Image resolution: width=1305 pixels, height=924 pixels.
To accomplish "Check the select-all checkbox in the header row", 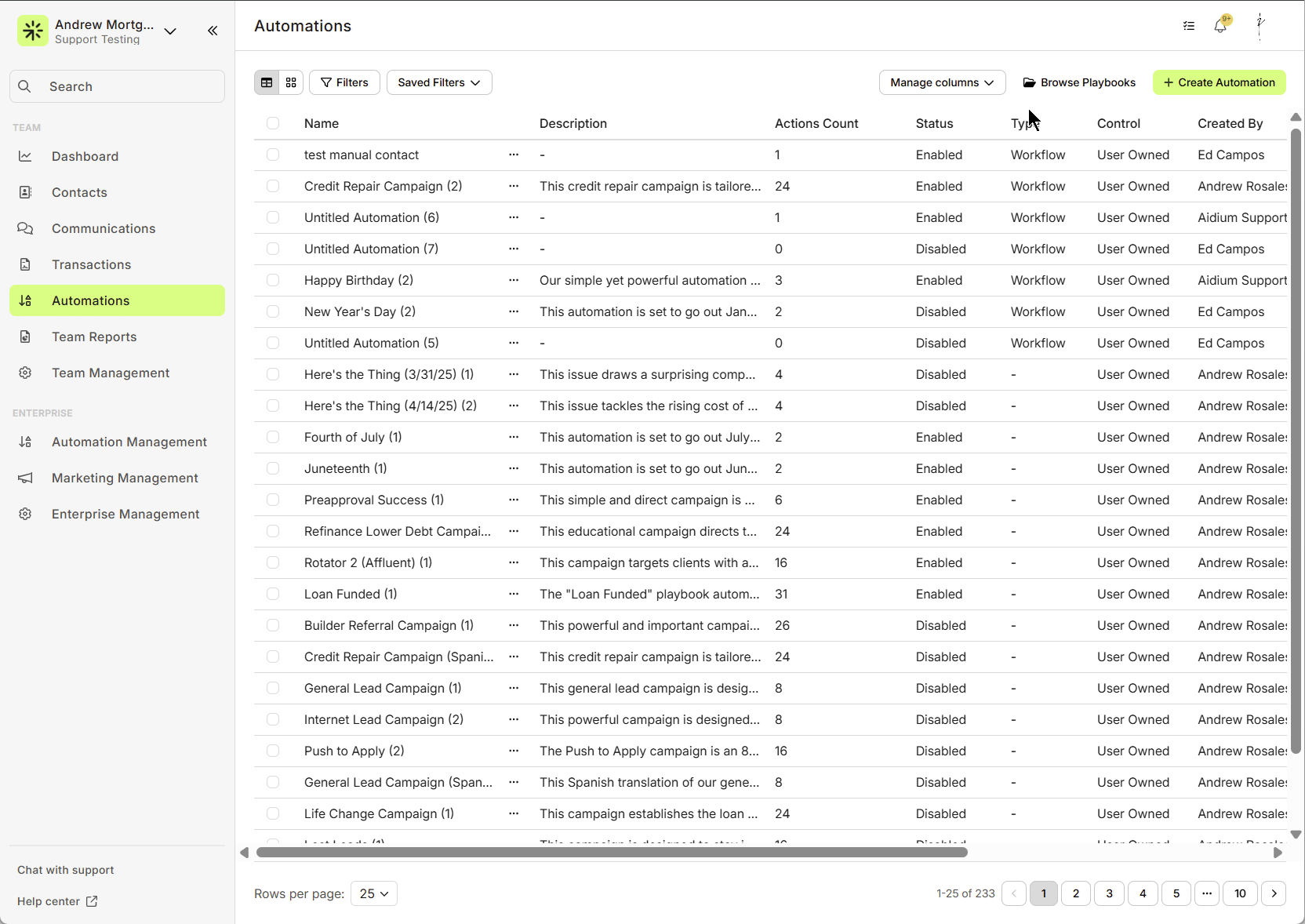I will coord(273,123).
